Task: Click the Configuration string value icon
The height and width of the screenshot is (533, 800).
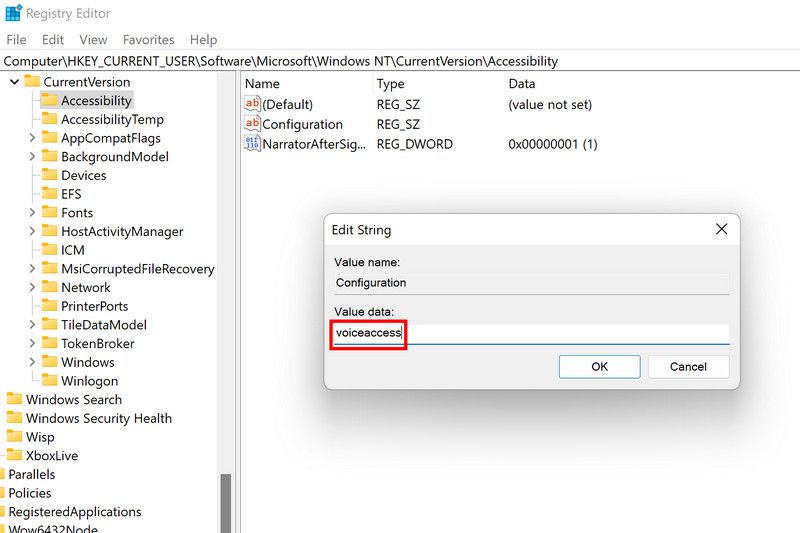Action: (253, 123)
